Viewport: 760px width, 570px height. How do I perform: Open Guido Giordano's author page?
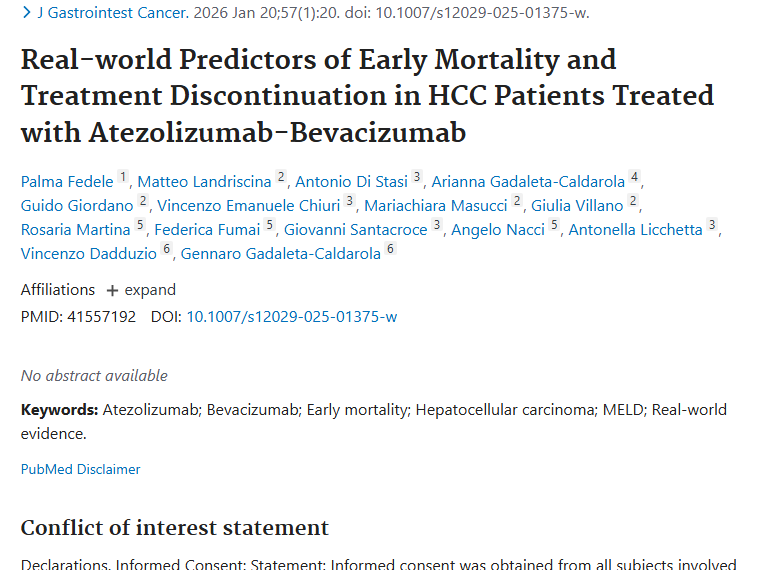pyautogui.click(x=77, y=205)
